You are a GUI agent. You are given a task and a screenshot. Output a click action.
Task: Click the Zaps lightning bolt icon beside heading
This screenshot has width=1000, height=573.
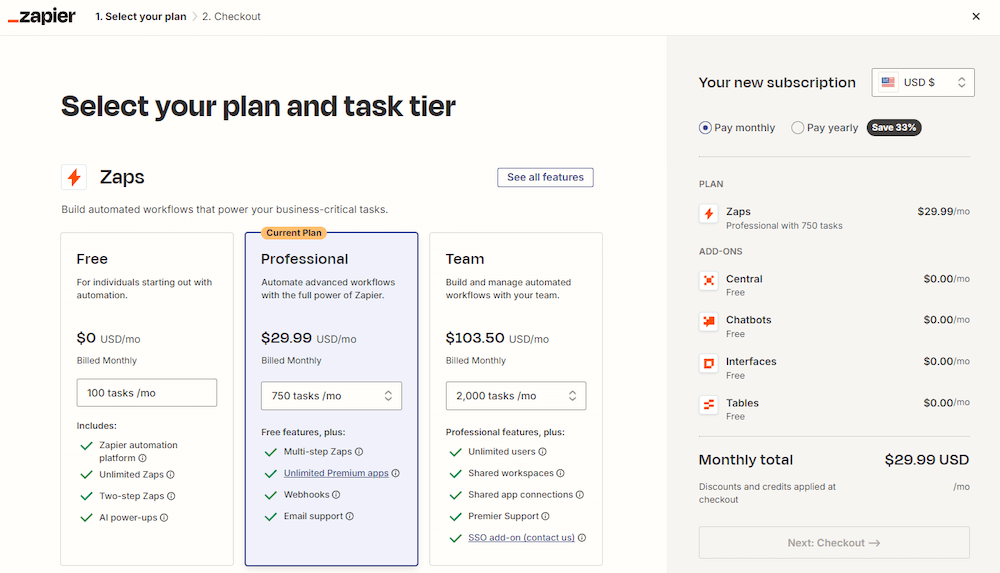pyautogui.click(x=74, y=177)
